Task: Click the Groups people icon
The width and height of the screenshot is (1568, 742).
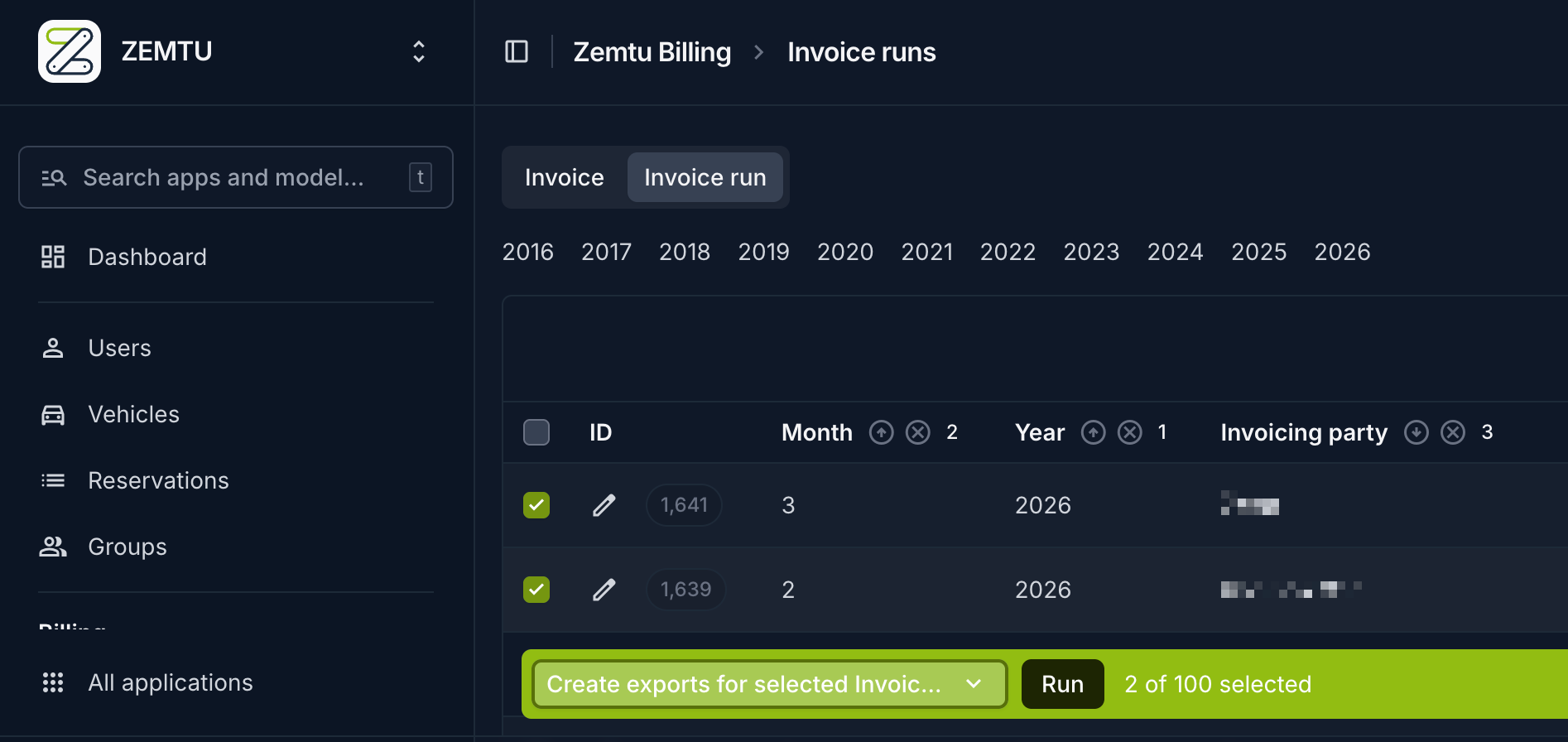Action: [53, 547]
